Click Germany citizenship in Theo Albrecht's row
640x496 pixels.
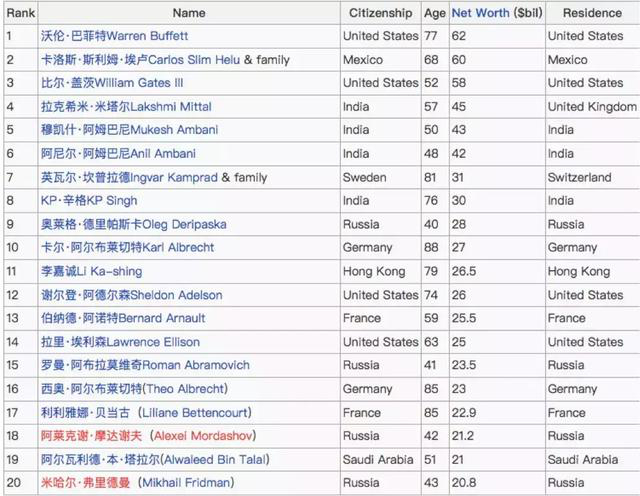pos(367,389)
